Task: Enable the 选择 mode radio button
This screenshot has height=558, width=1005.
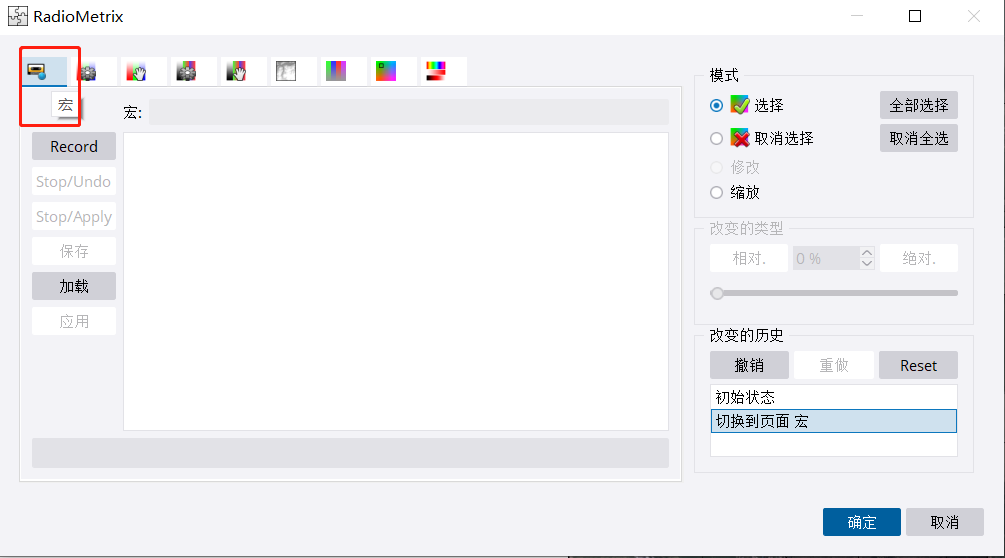Action: click(x=716, y=106)
